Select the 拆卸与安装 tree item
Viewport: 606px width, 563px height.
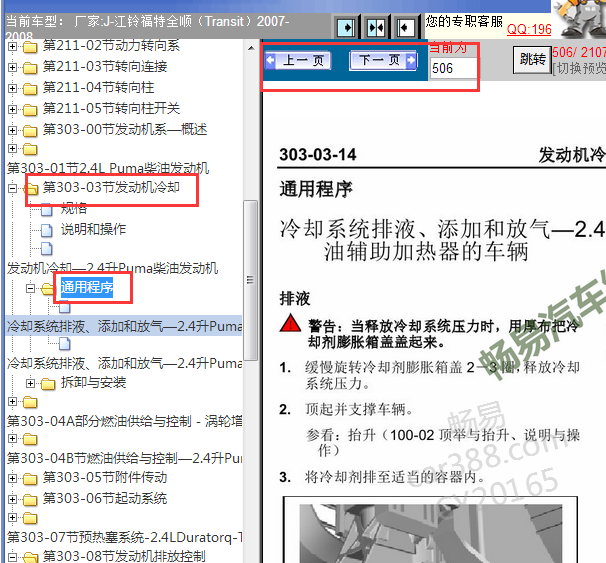[x=93, y=383]
